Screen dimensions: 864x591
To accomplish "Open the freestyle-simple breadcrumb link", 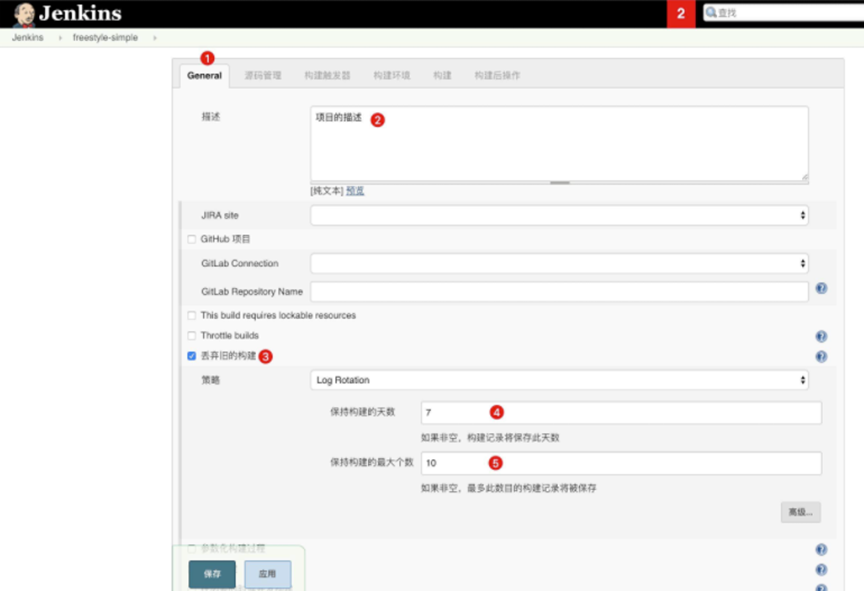I will [105, 37].
